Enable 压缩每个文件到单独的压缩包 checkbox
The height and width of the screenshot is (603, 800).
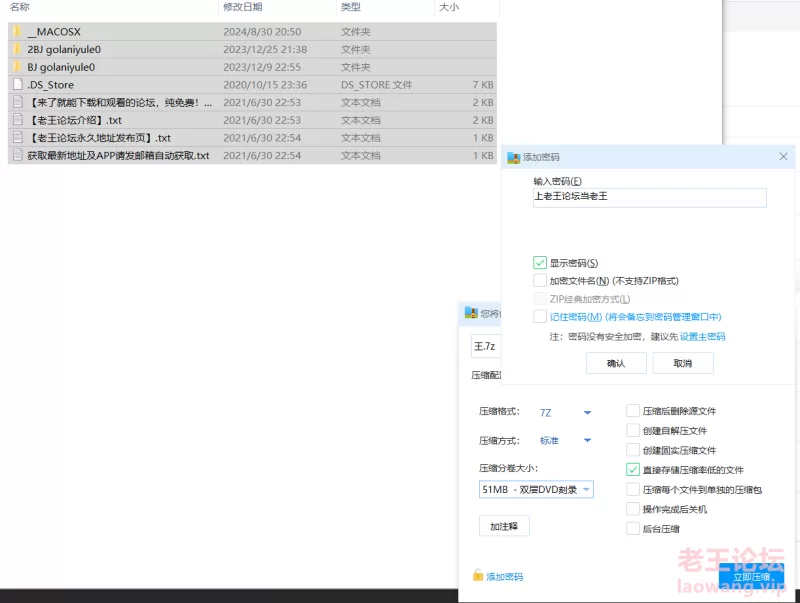[633, 489]
